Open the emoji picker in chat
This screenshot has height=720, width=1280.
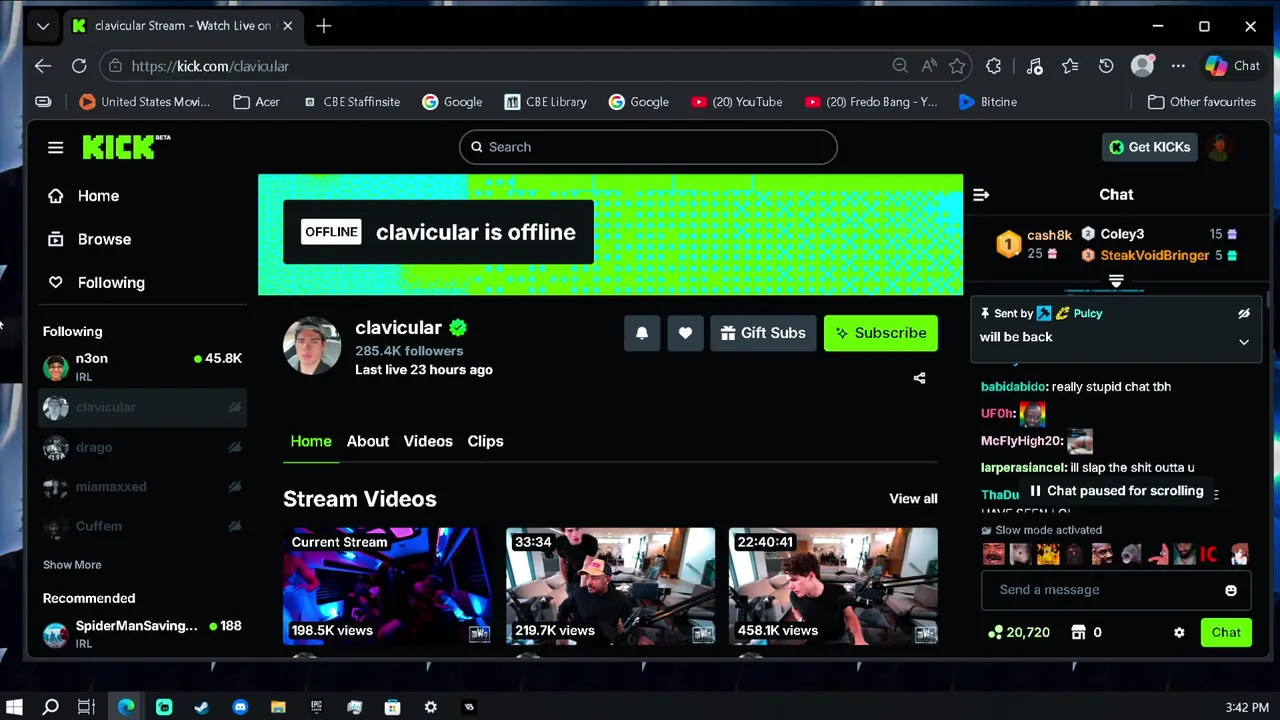coord(1231,590)
